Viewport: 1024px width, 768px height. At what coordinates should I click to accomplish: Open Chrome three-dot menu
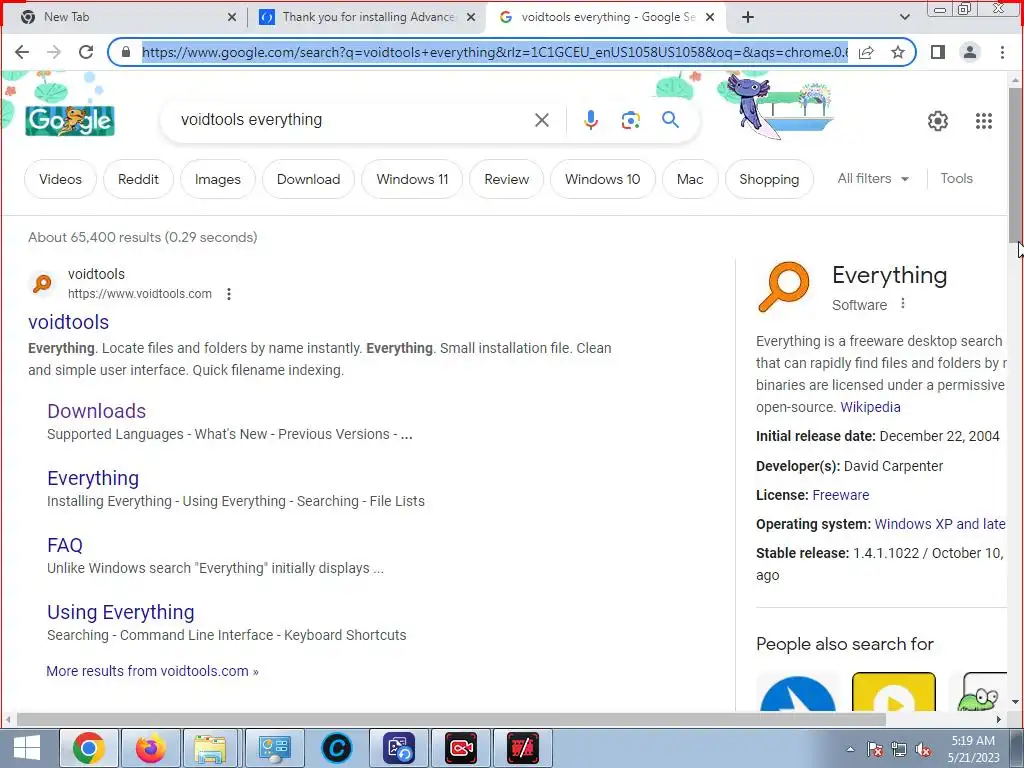coord(1002,52)
